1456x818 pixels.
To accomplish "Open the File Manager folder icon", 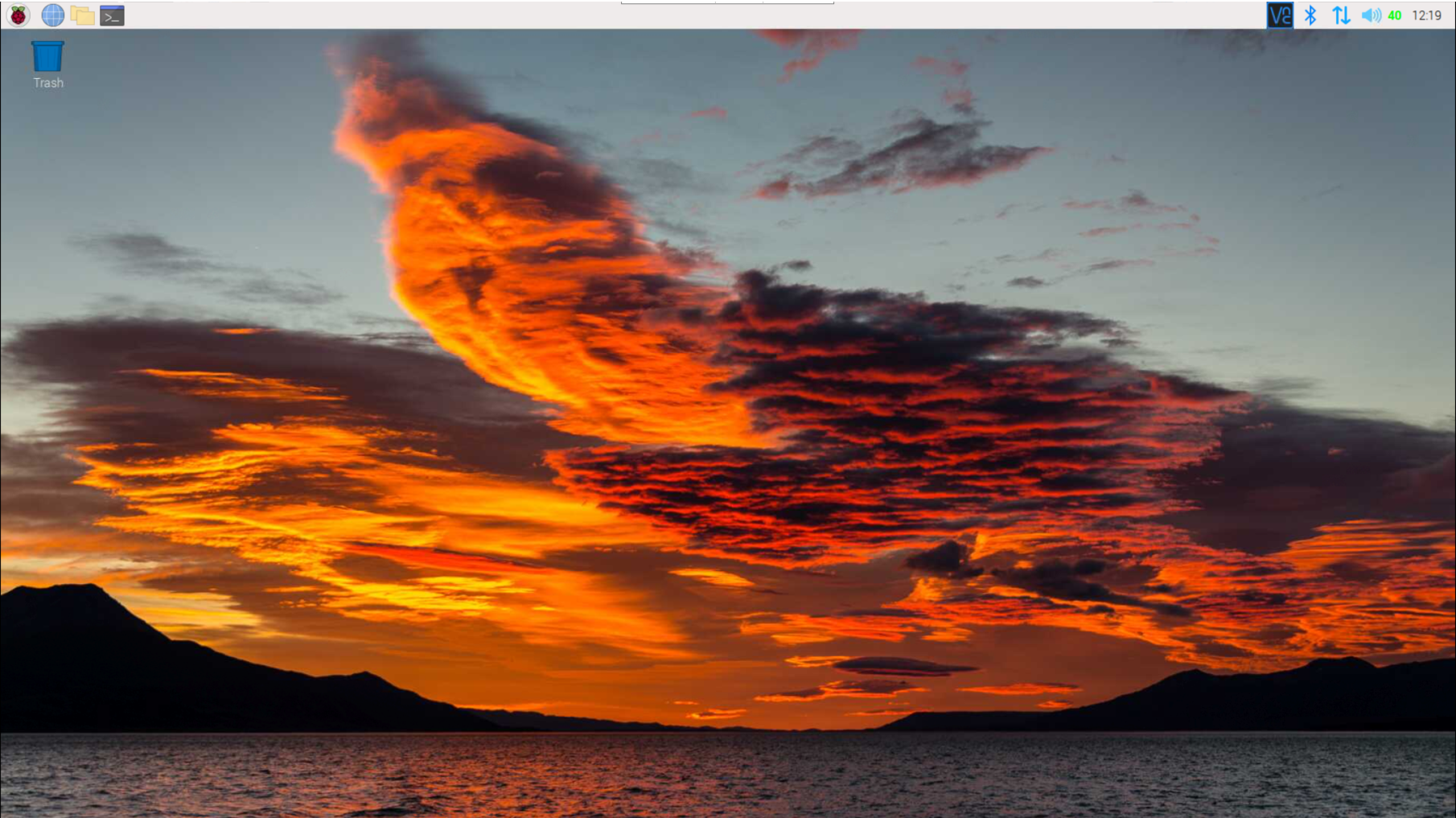I will click(82, 15).
